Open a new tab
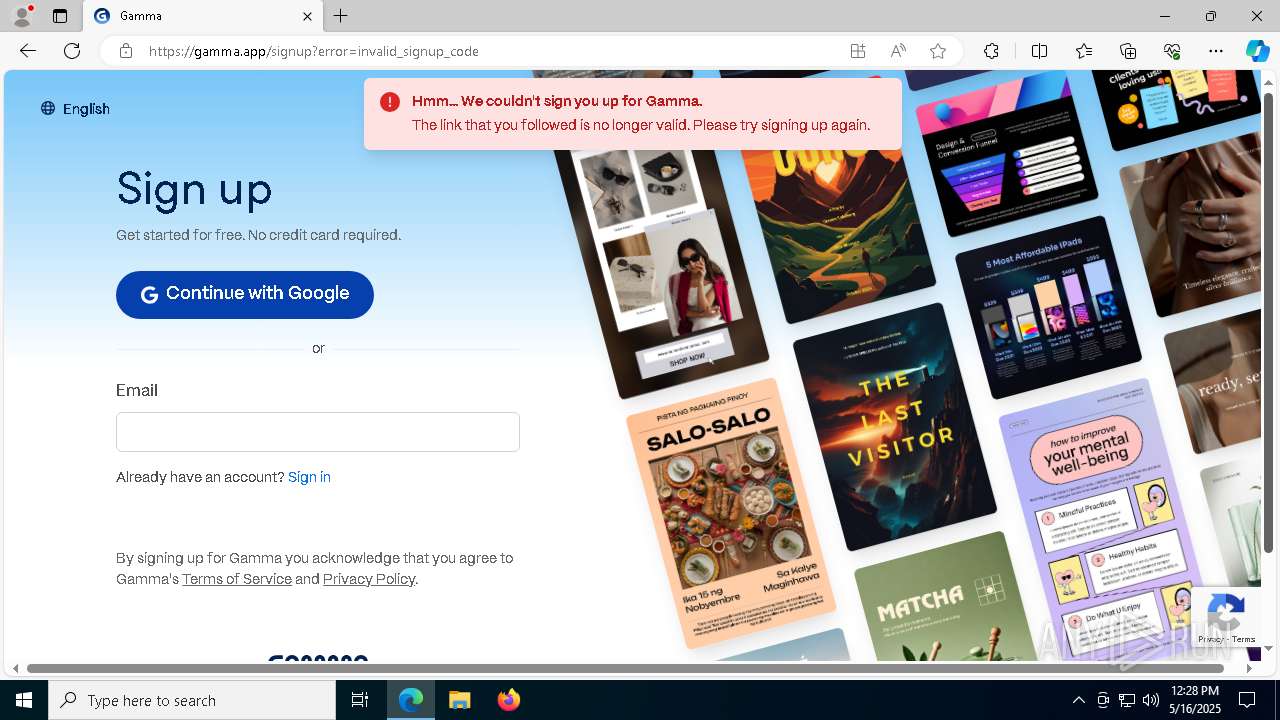The width and height of the screenshot is (1280, 720). click(341, 16)
